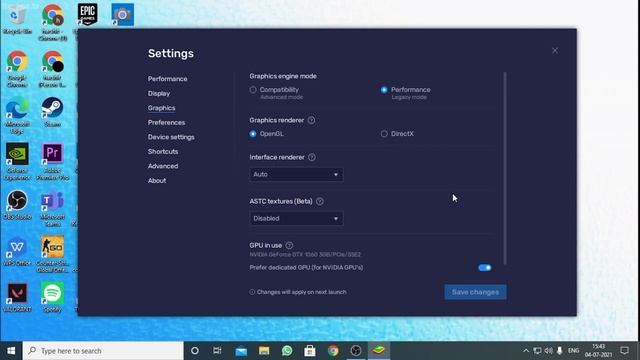Open the blue camera desktop shortcut
This screenshot has width=640, height=360.
click(x=122, y=15)
